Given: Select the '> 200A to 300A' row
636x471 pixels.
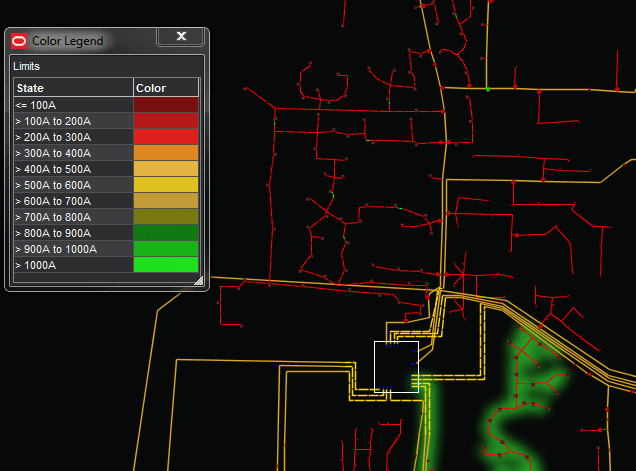Looking at the screenshot, I should coord(106,137).
